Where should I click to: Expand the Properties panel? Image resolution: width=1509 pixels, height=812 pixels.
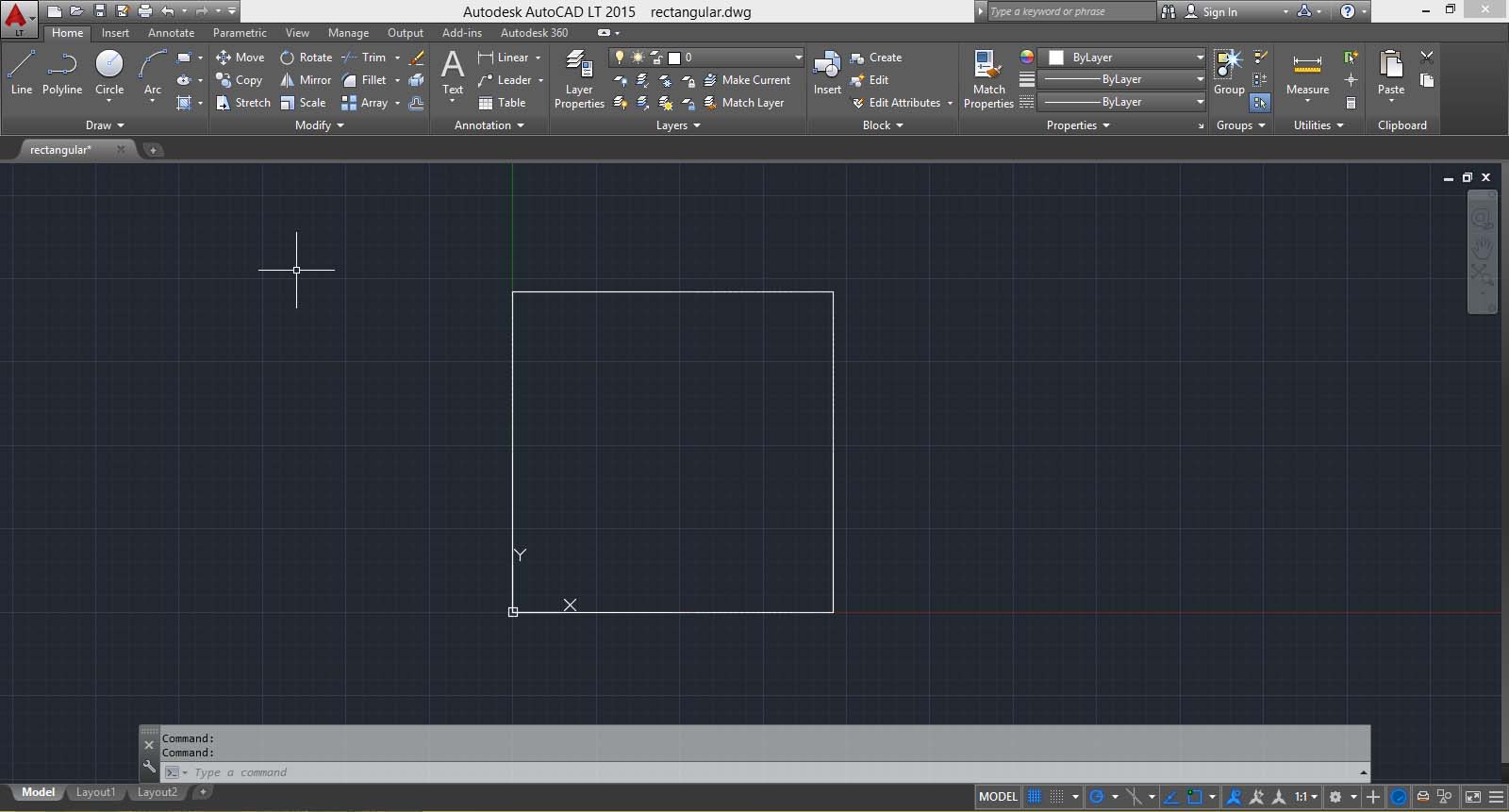1078,125
